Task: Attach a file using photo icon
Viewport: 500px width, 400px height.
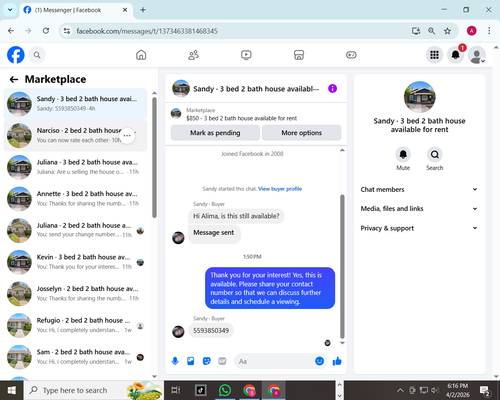Action: 191,361
